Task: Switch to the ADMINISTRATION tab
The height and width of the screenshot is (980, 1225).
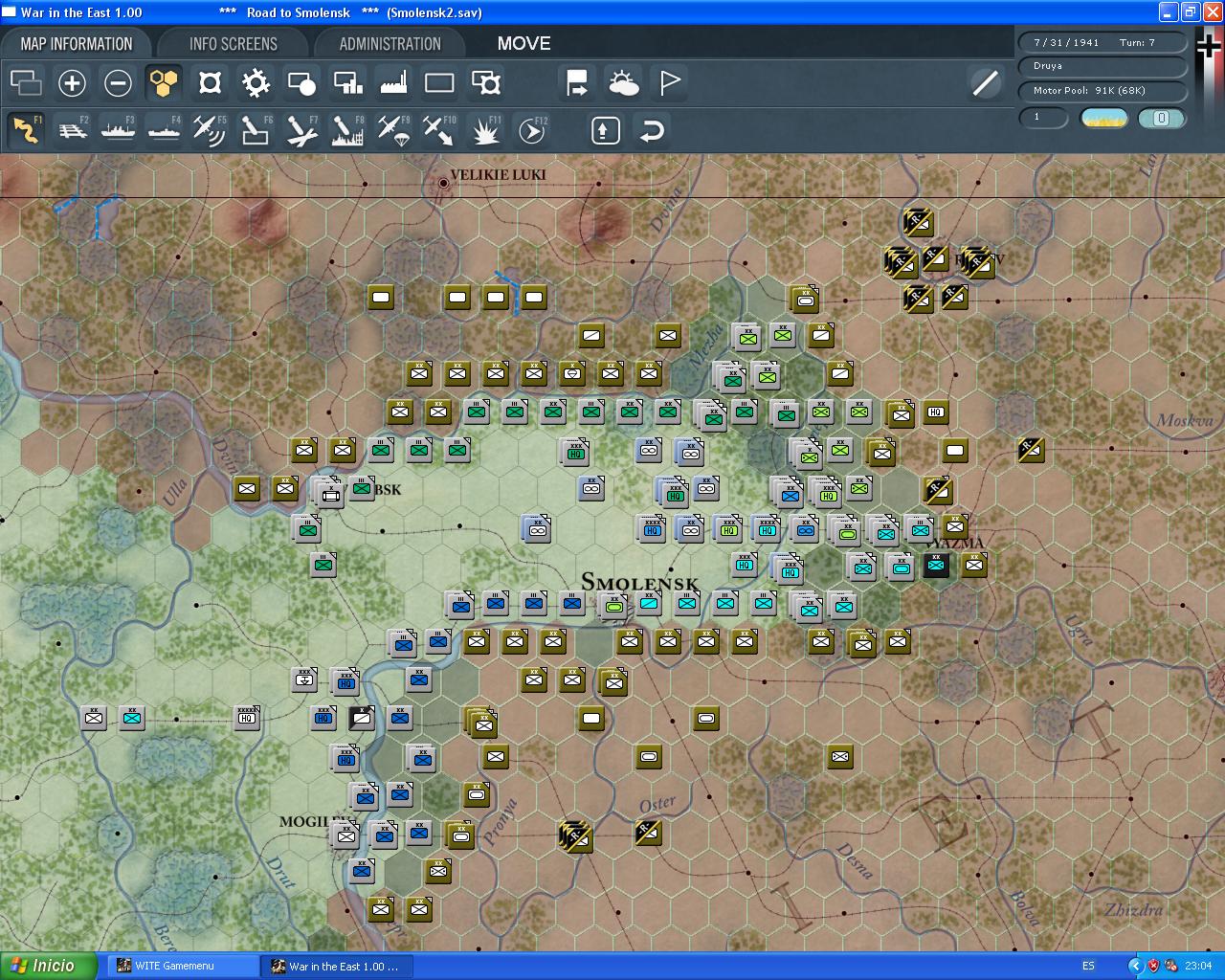Action: point(390,44)
